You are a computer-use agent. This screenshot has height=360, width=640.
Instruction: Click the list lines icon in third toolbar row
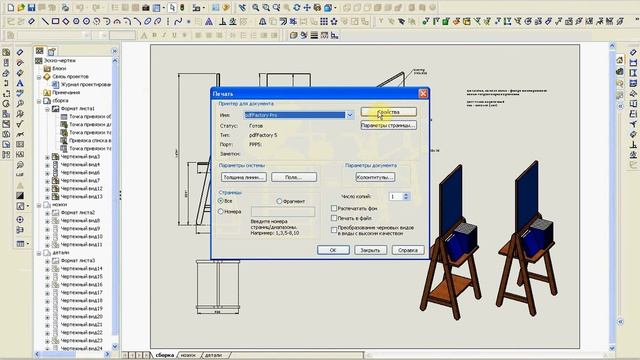point(314,36)
